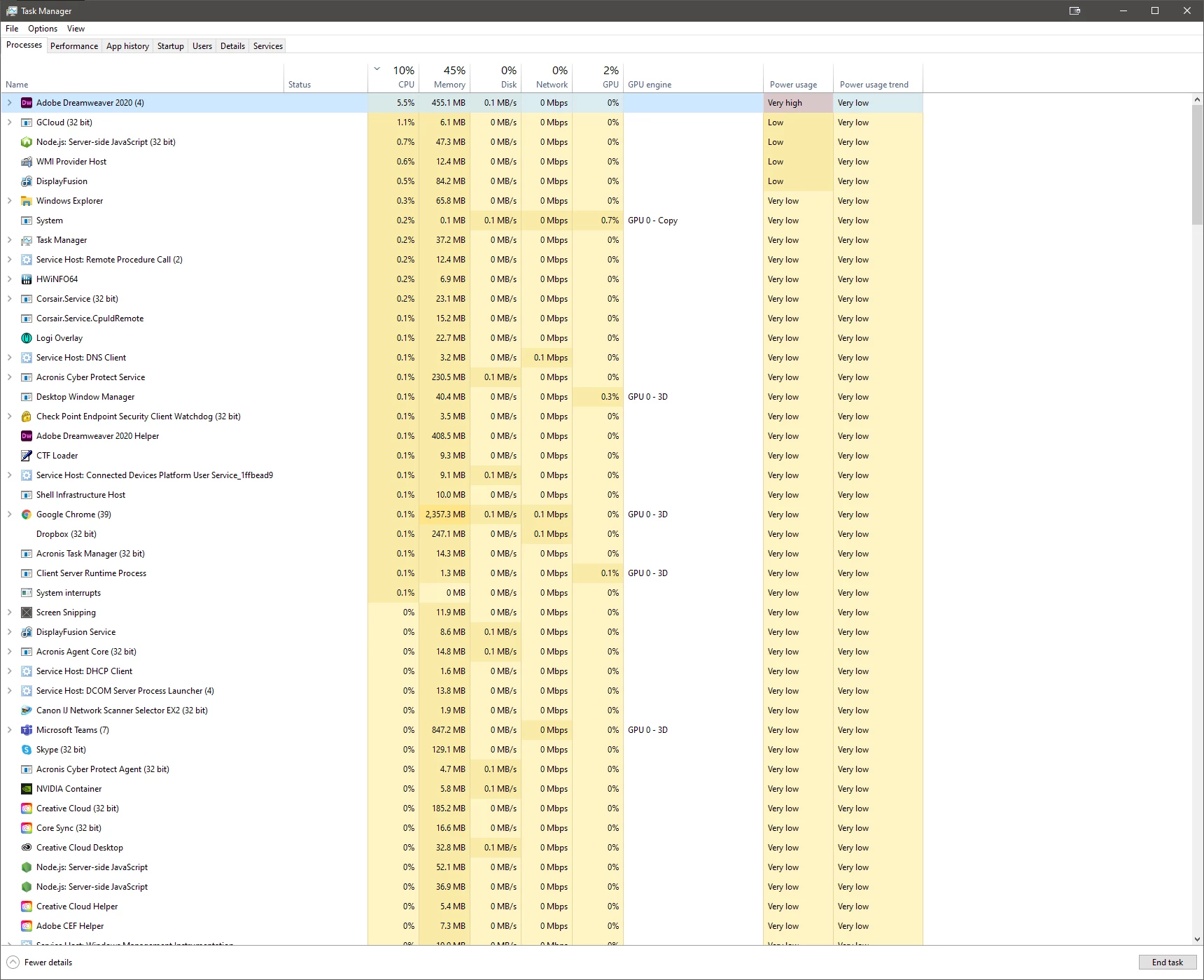Sort processes by the Memory column
Image resolution: width=1204 pixels, height=980 pixels.
pyautogui.click(x=444, y=78)
